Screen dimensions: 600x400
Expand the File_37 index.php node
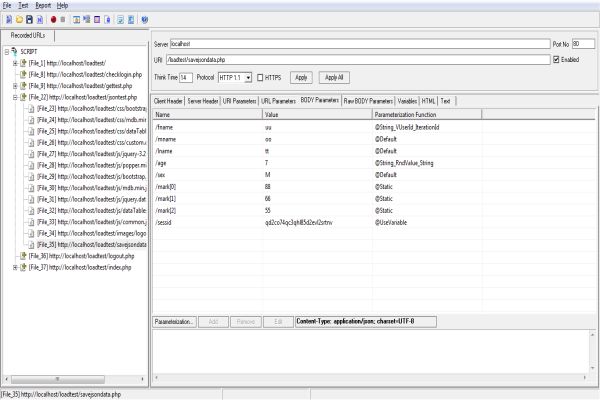pos(15,267)
